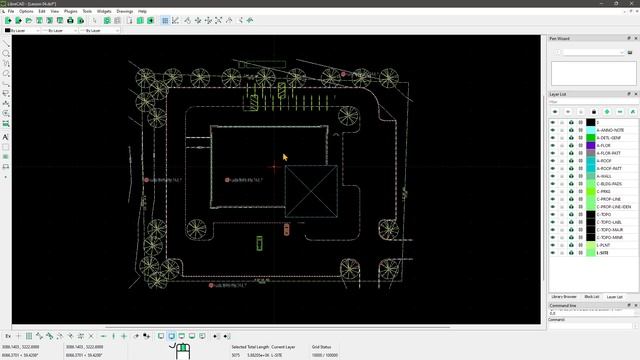Switch to the Layer List tab
Viewport: 640px width, 360px height.
click(614, 297)
